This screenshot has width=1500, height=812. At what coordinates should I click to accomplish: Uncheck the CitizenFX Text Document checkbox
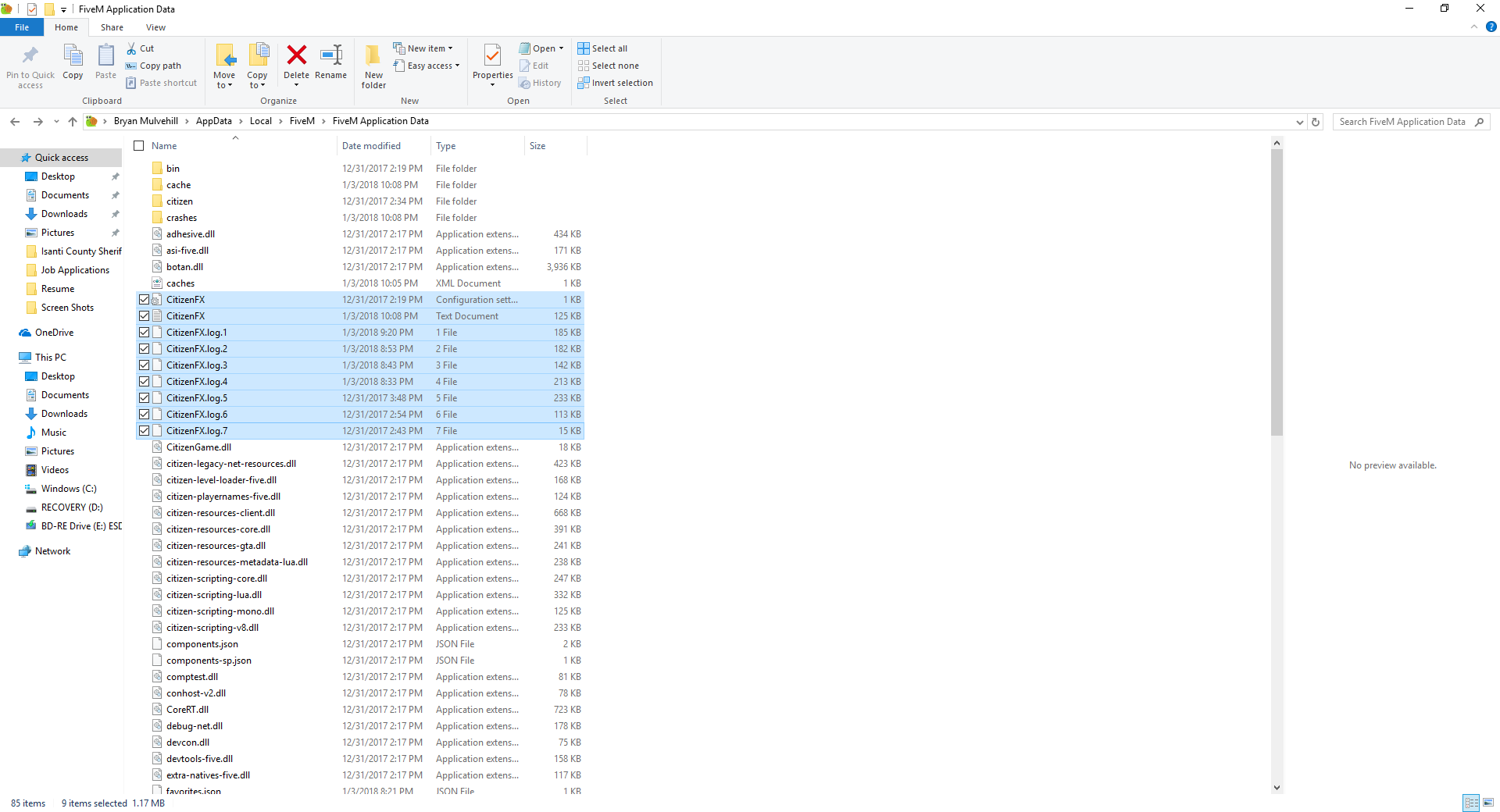[144, 316]
